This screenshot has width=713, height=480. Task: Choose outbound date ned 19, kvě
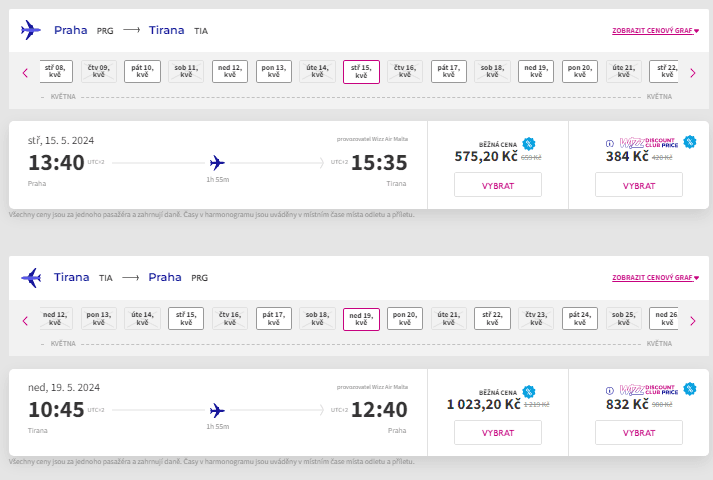pos(536,71)
